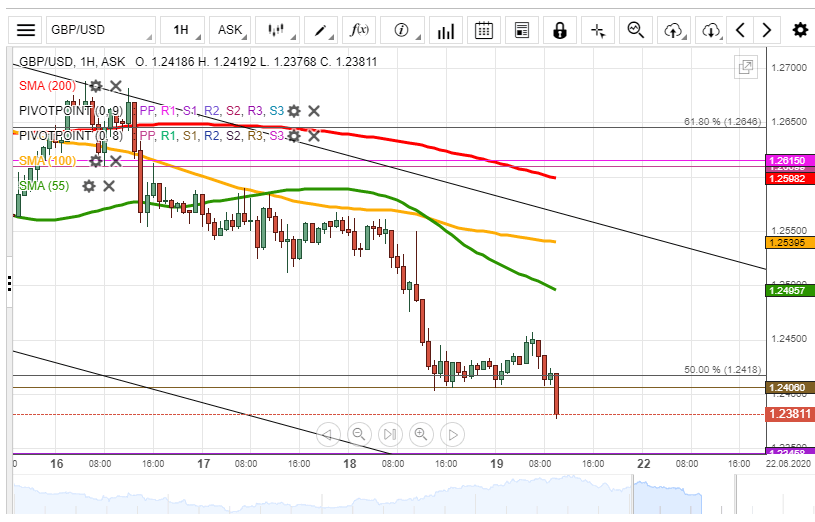
Task: Remove the SMA (200) indicator
Action: tap(115, 86)
